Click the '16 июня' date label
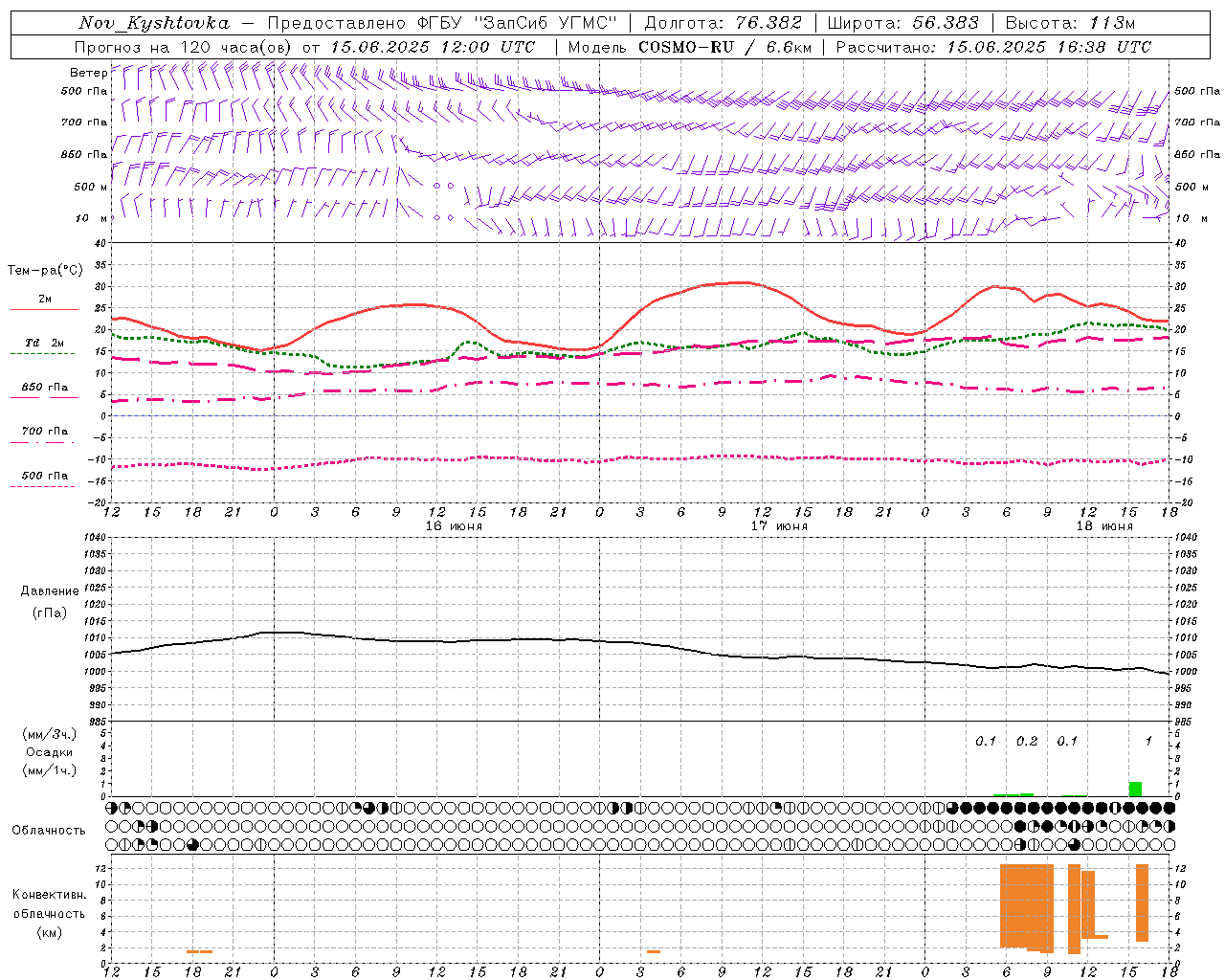This screenshot has height=980, width=1225. pyautogui.click(x=454, y=526)
